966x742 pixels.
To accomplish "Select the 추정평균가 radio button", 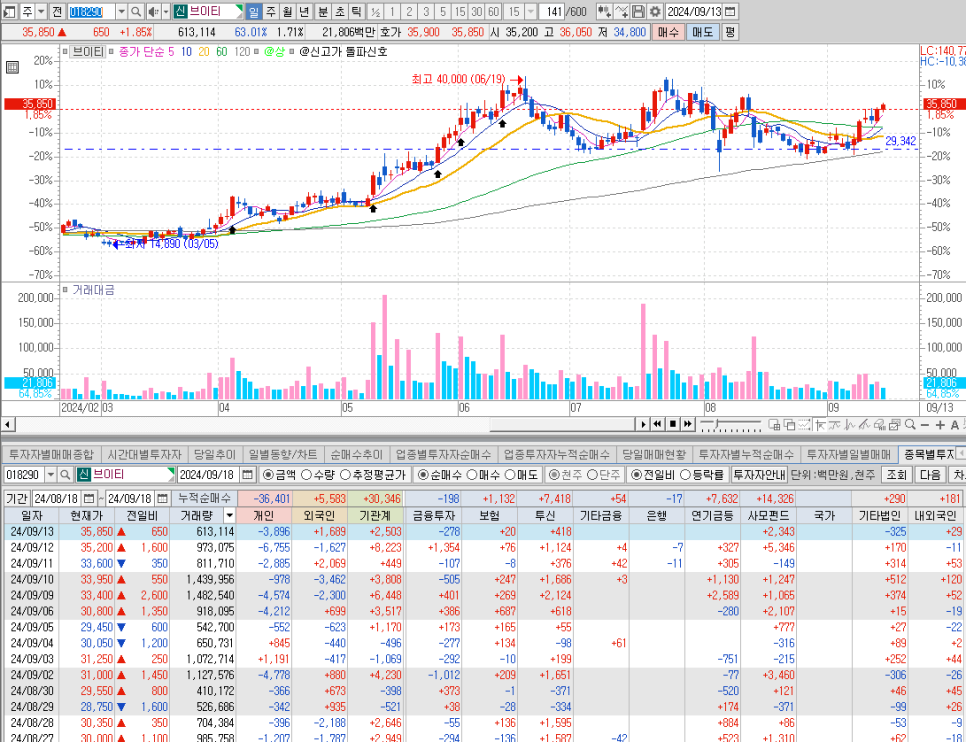I will click(345, 475).
